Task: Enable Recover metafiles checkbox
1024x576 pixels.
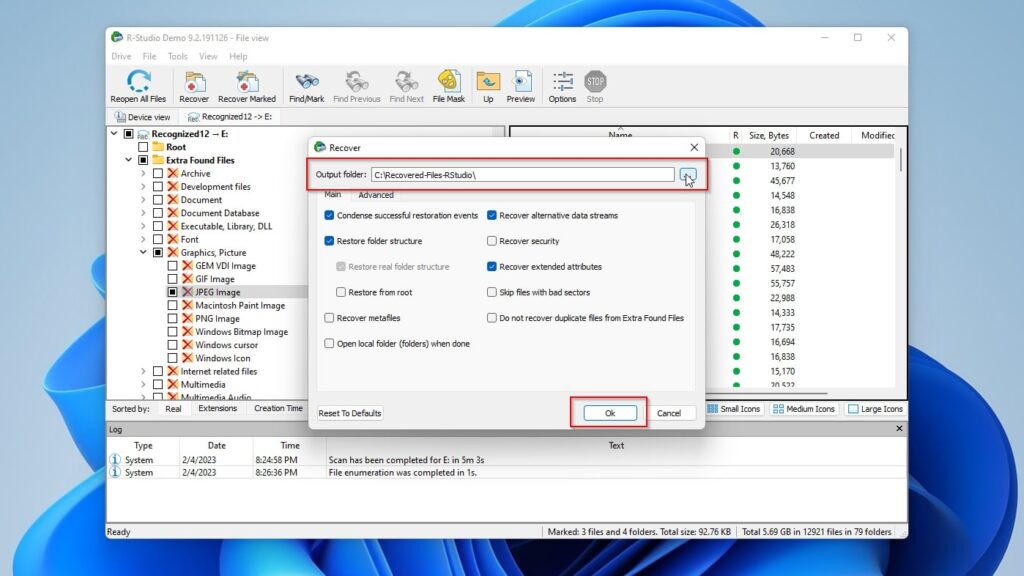Action: (x=329, y=317)
